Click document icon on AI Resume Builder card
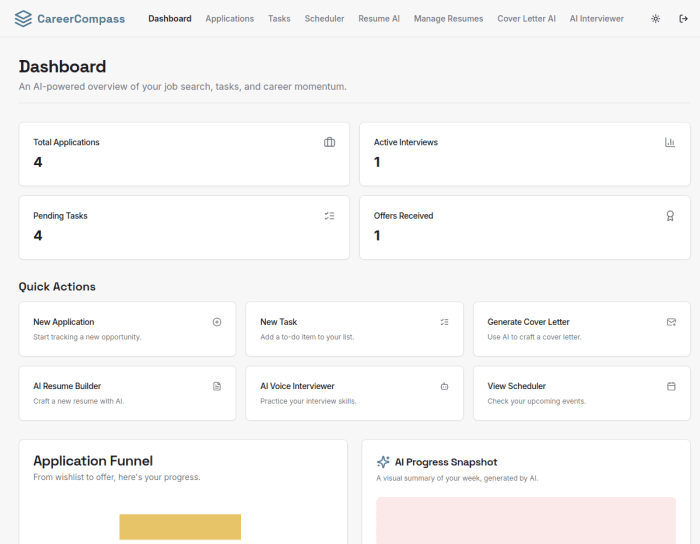Image resolution: width=700 pixels, height=544 pixels. click(217, 386)
